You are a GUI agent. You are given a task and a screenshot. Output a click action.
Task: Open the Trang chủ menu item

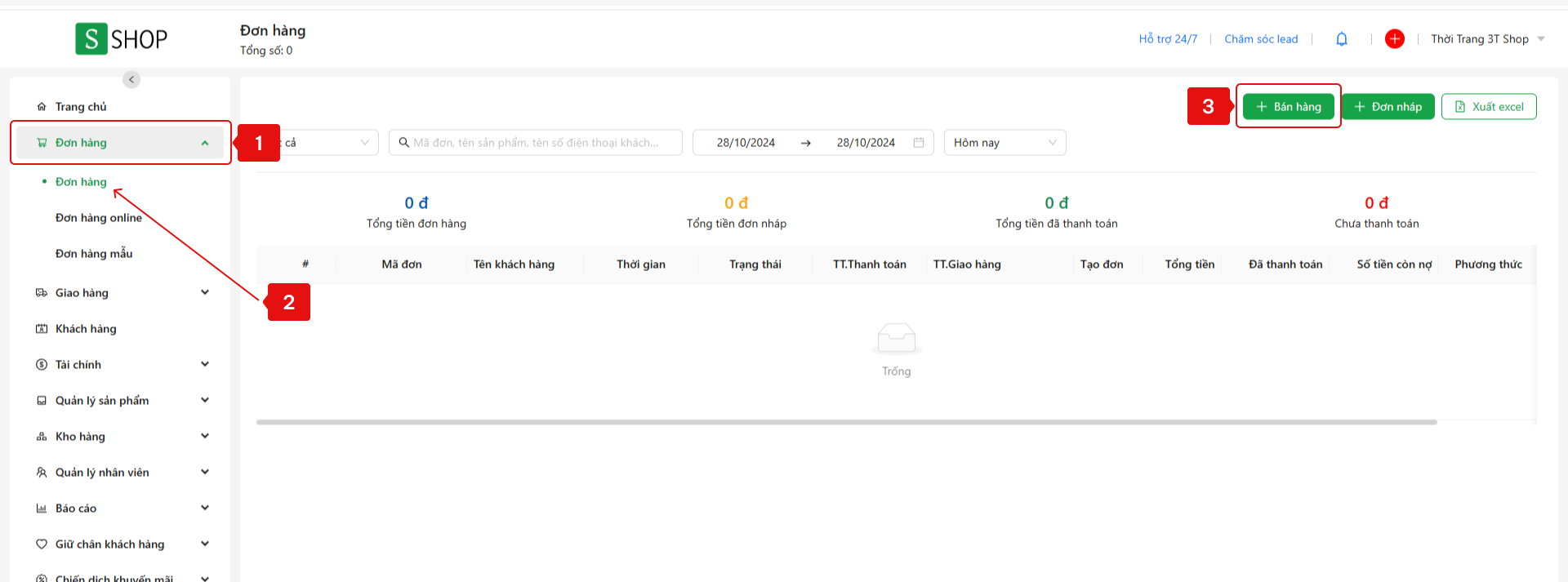[x=120, y=107]
